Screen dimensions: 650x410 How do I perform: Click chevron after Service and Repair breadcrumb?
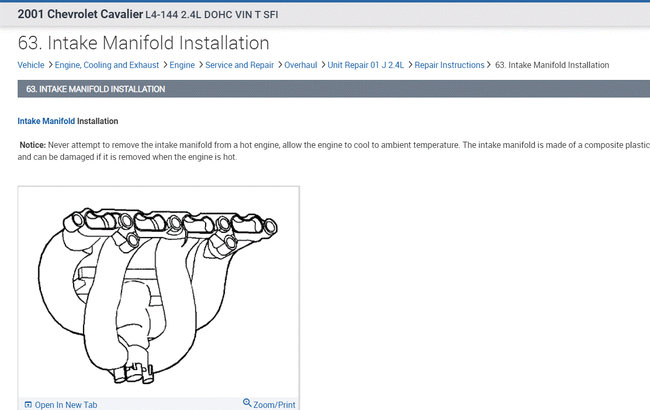[280, 65]
